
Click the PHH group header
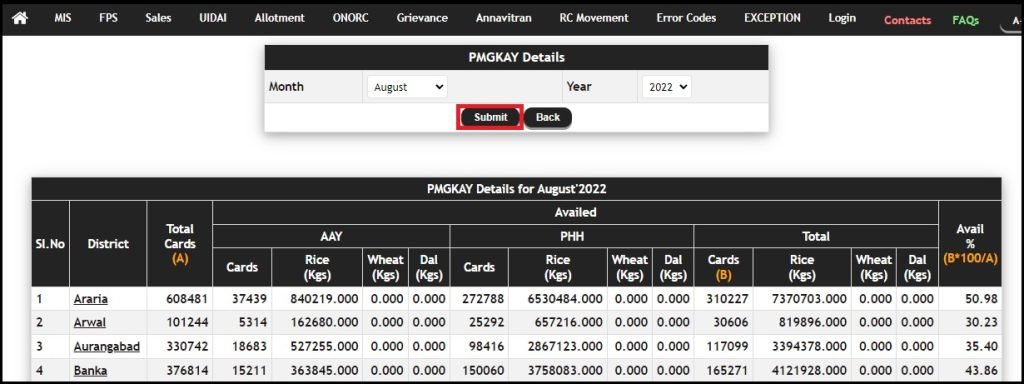tap(571, 236)
